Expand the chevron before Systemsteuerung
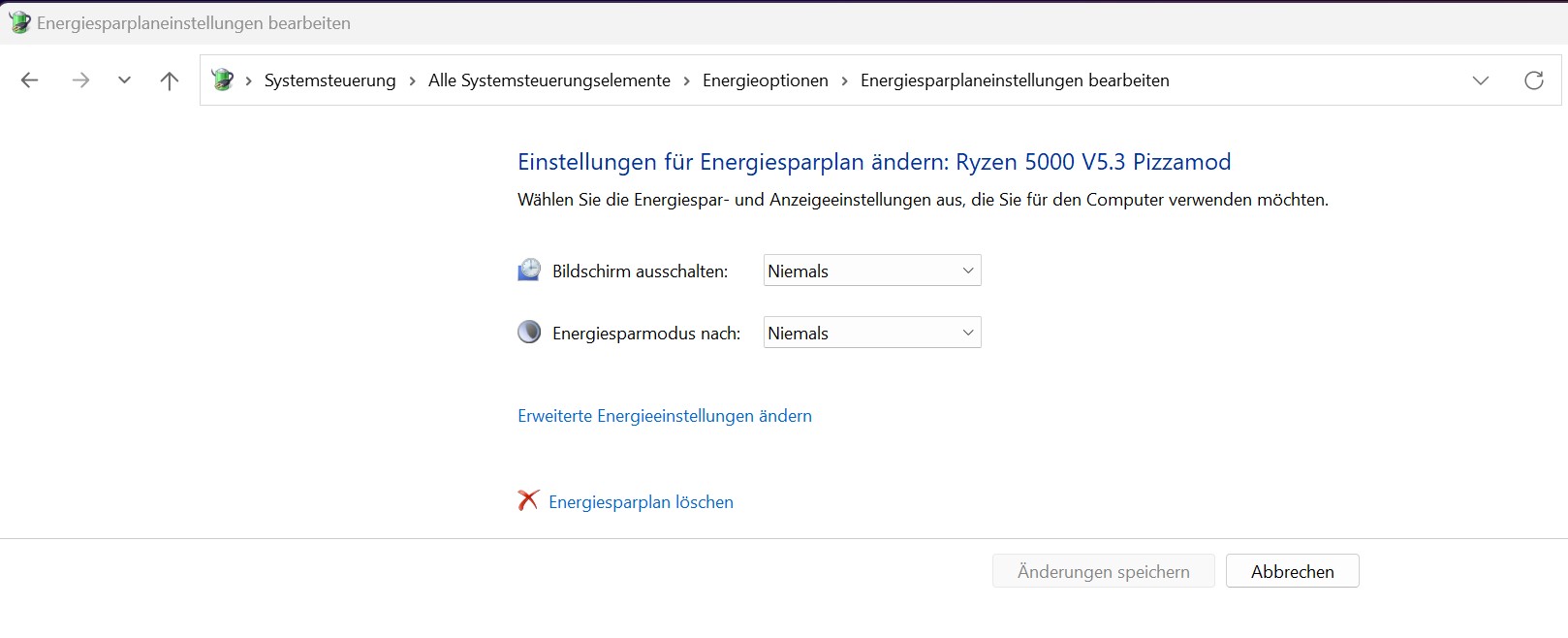 [x=249, y=80]
